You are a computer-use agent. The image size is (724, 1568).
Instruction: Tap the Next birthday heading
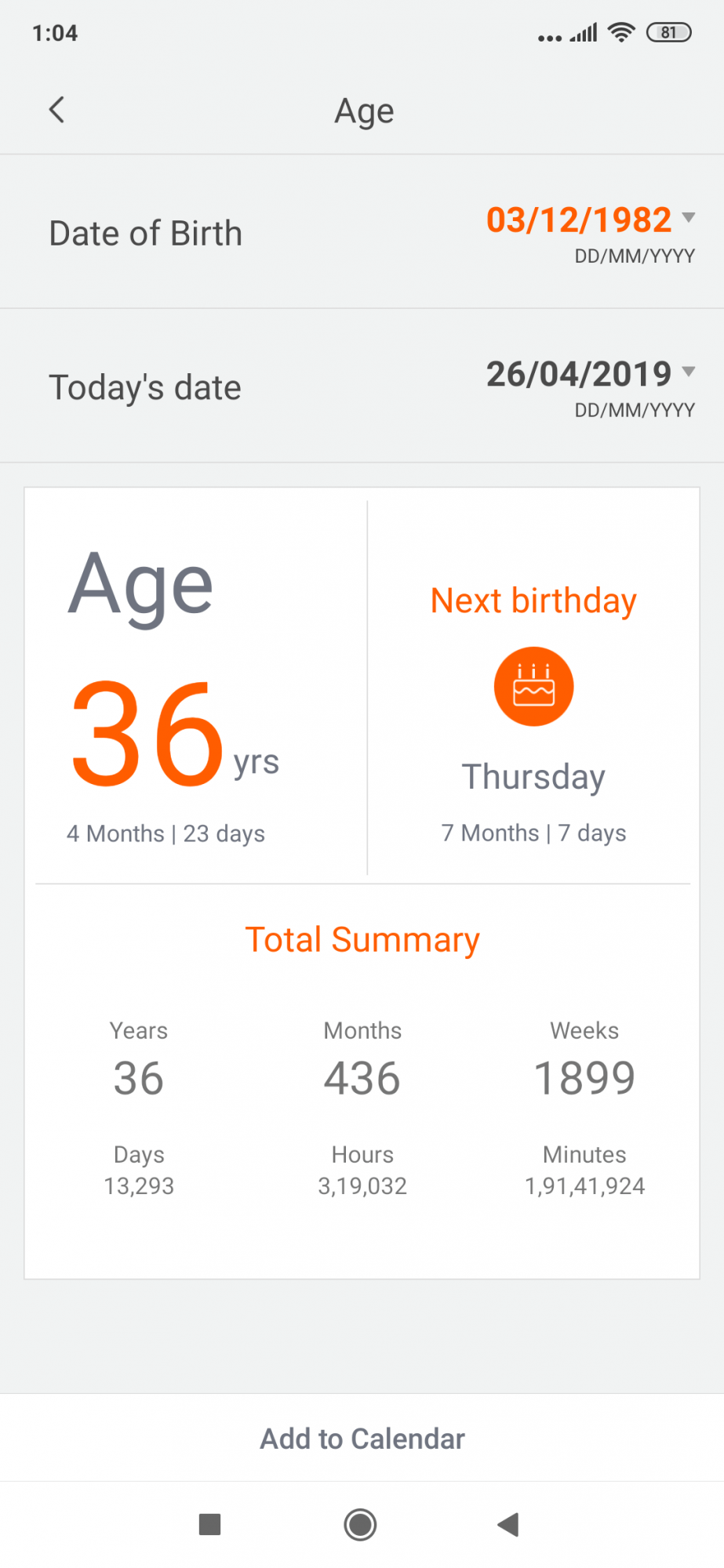[533, 601]
